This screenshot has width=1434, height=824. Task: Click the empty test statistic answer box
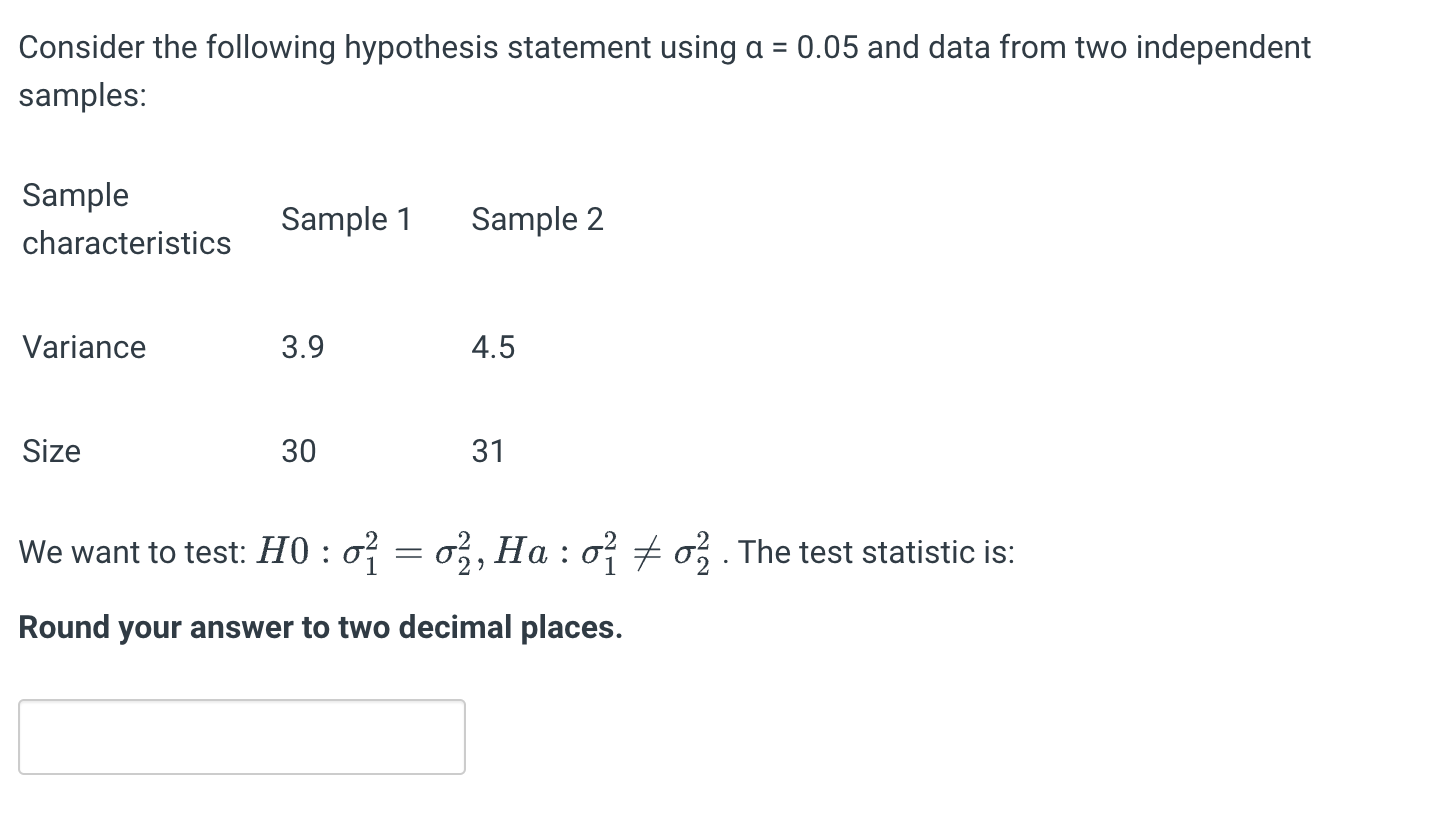pos(242,737)
